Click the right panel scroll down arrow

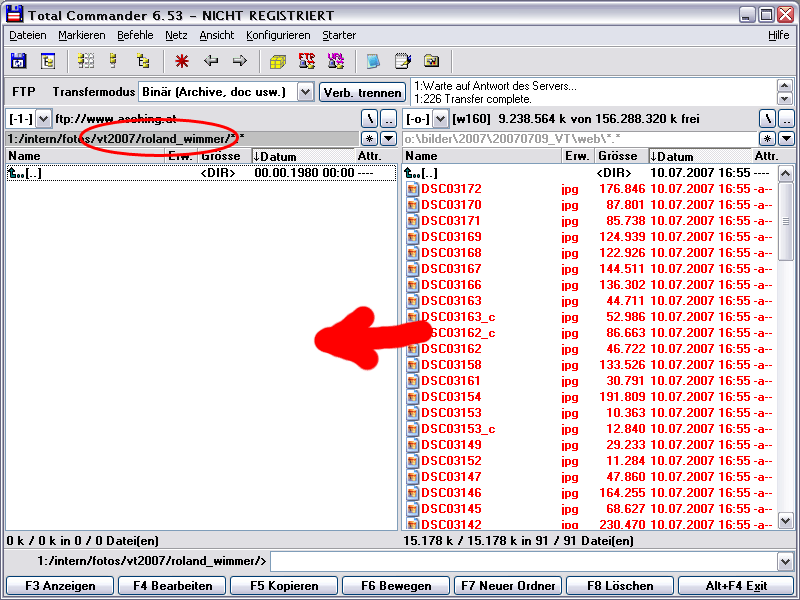[x=786, y=521]
